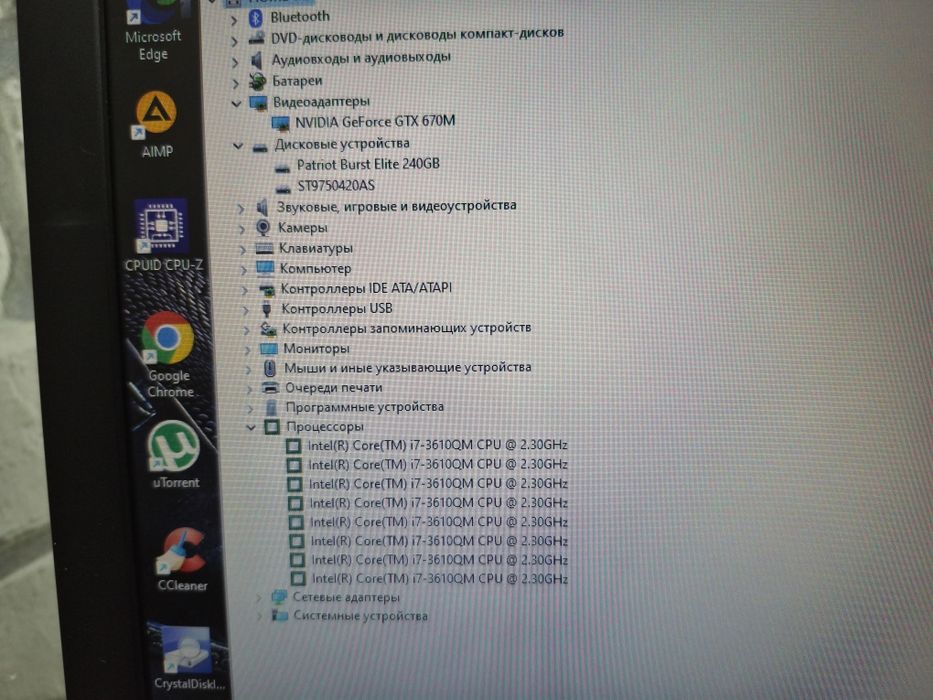Open the uTorrent desktop shortcut
This screenshot has height=700, width=933.
pyautogui.click(x=175, y=455)
